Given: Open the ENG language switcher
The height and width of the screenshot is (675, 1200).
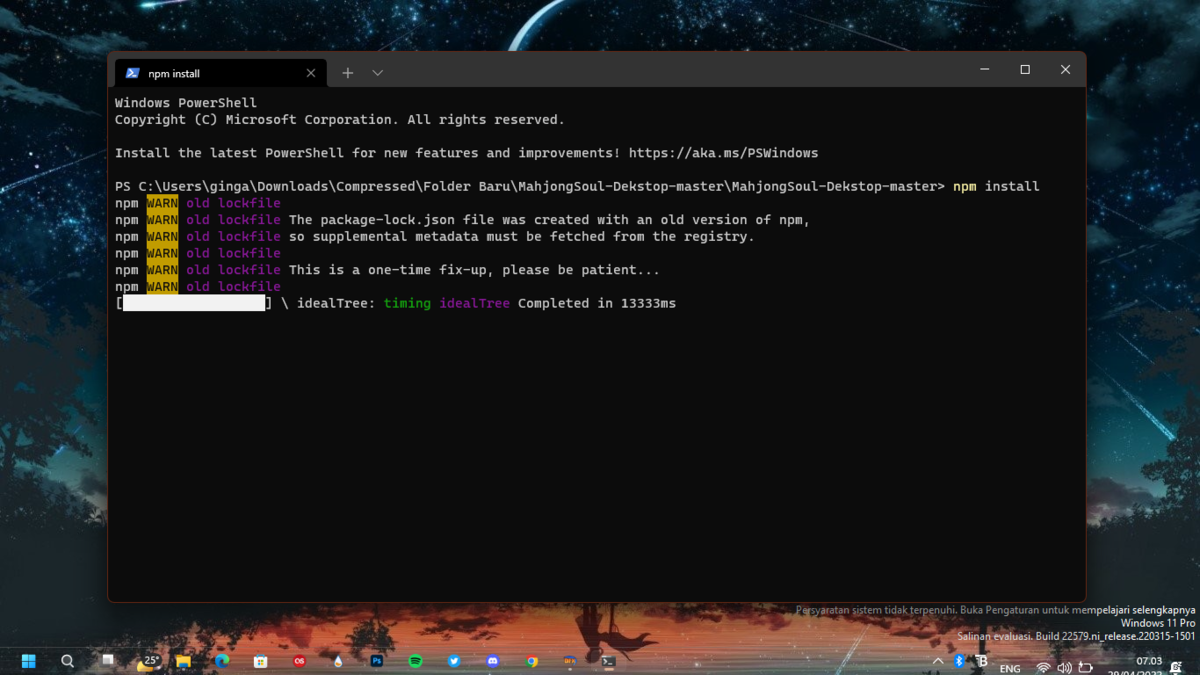Looking at the screenshot, I should [x=1010, y=668].
